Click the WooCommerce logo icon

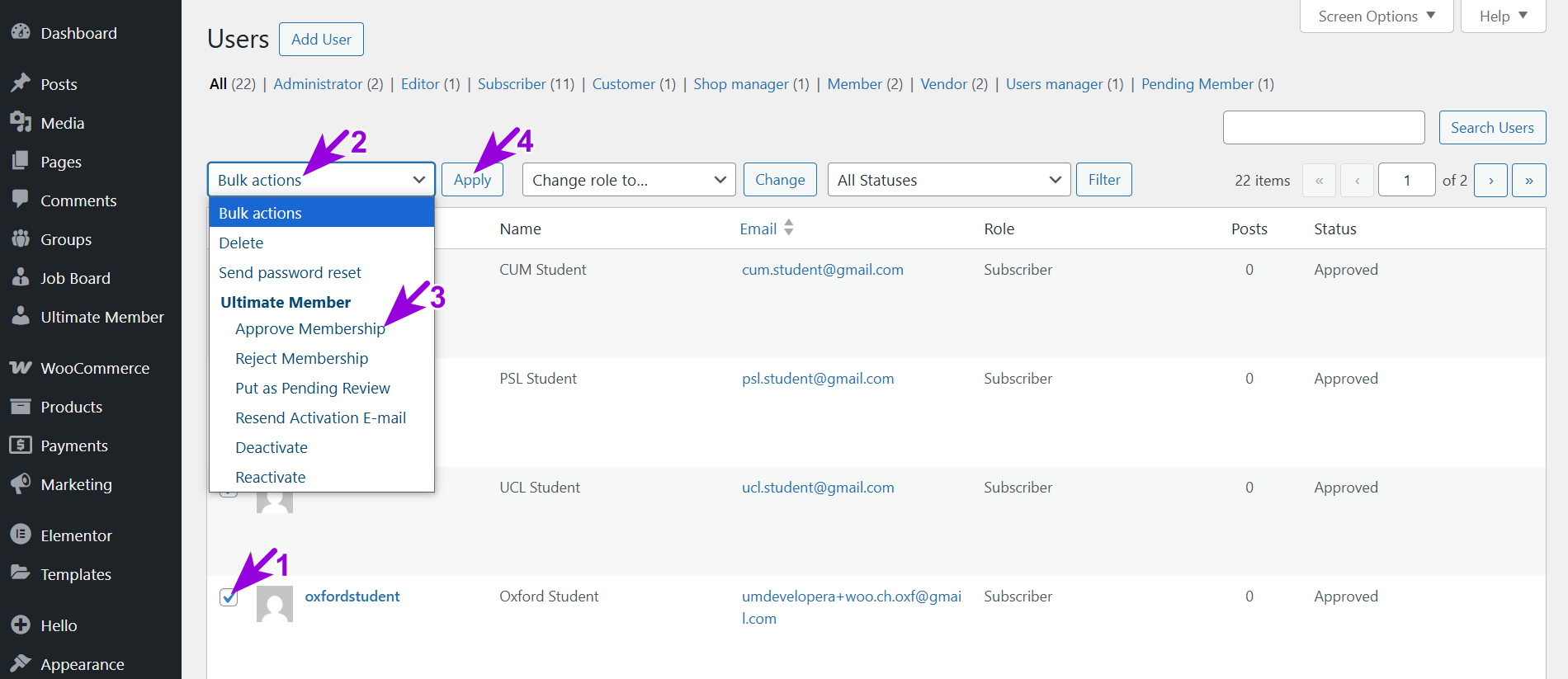[x=21, y=367]
